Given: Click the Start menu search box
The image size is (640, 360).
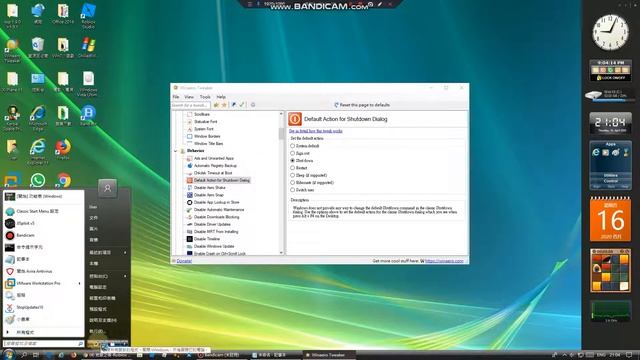Looking at the screenshot, I should [43, 344].
